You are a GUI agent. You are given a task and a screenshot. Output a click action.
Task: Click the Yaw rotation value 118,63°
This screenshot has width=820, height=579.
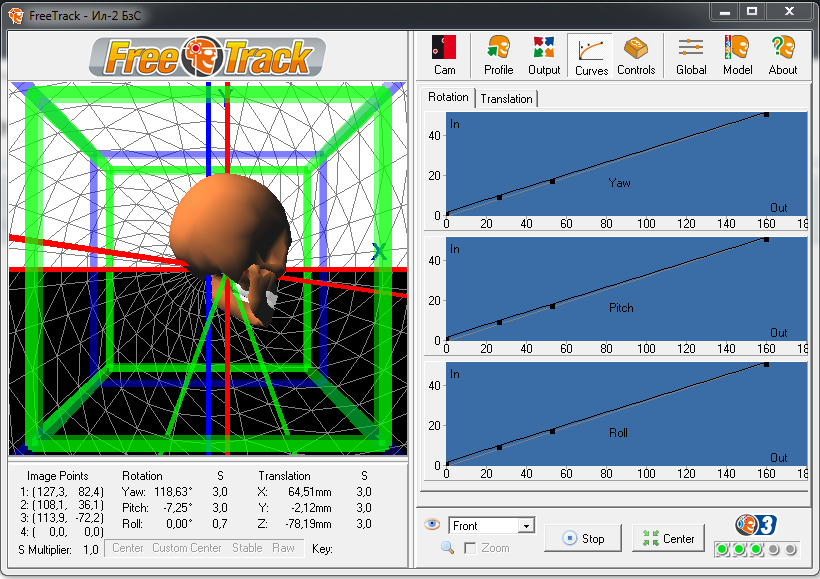tap(173, 492)
